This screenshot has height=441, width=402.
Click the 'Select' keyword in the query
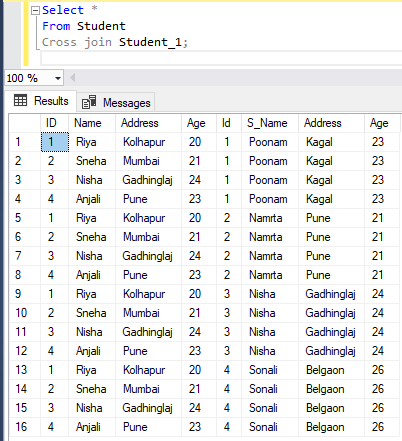[x=63, y=10]
